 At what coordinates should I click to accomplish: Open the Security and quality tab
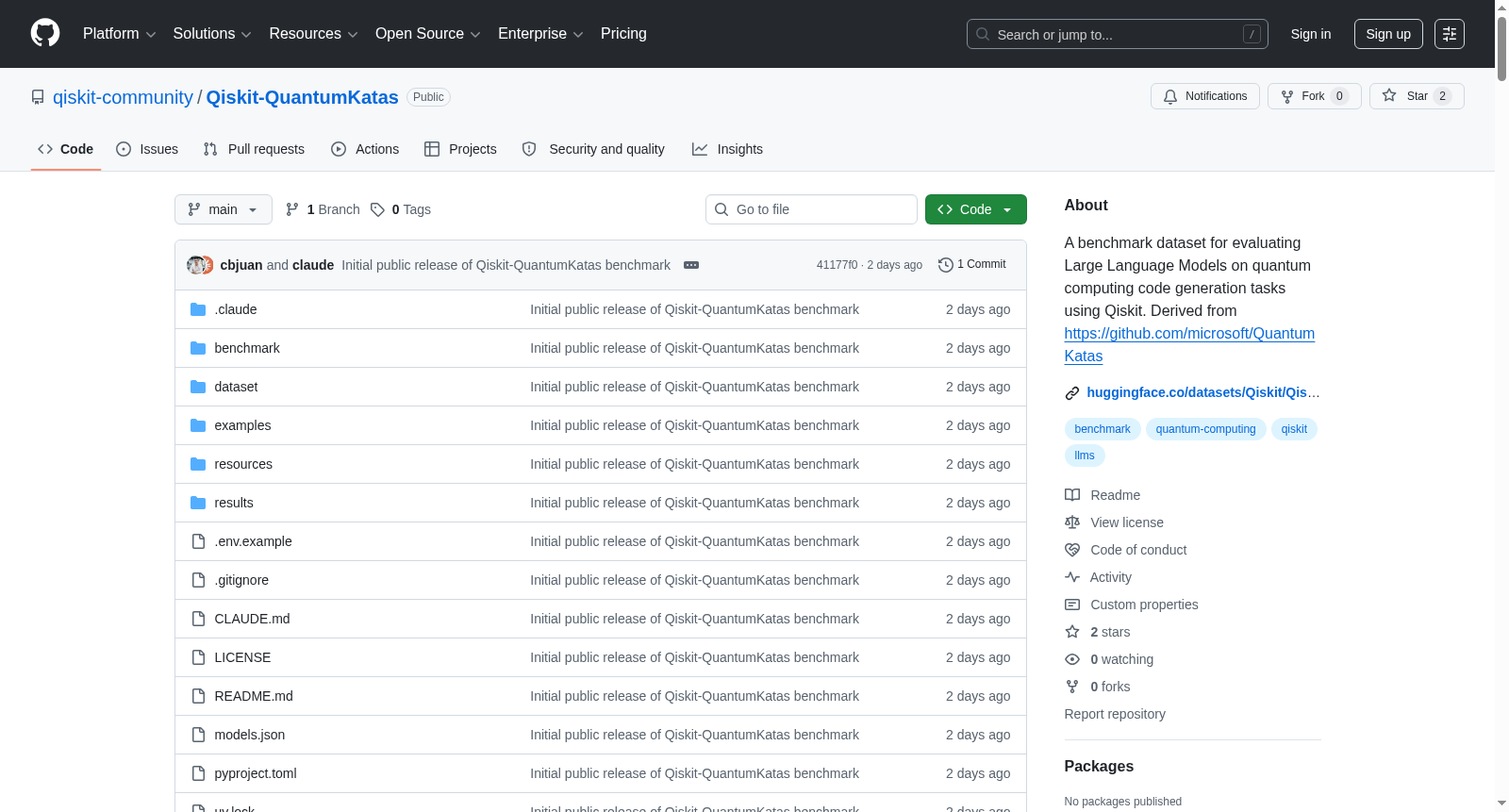tap(593, 149)
